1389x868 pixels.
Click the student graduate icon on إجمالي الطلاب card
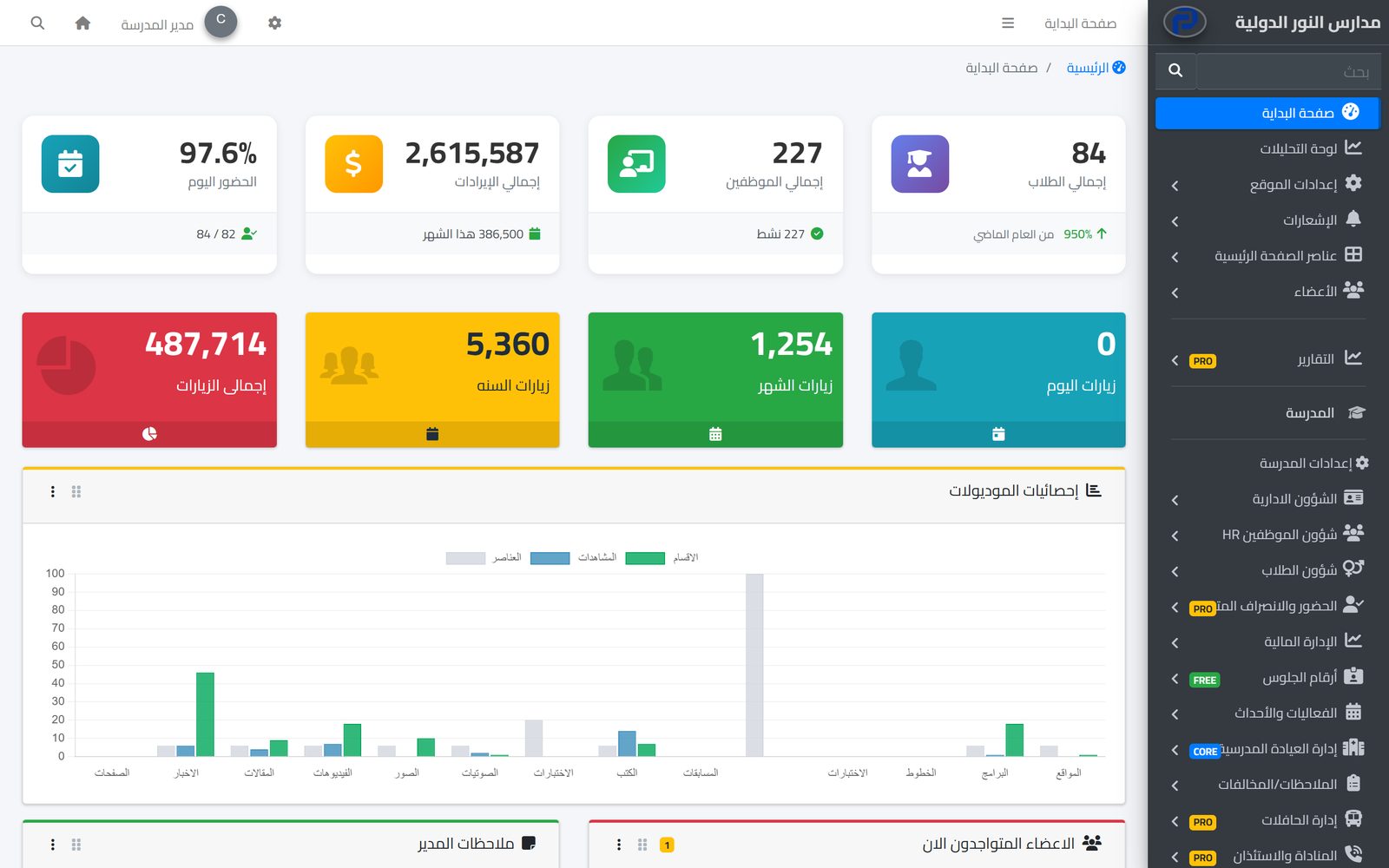tap(919, 164)
